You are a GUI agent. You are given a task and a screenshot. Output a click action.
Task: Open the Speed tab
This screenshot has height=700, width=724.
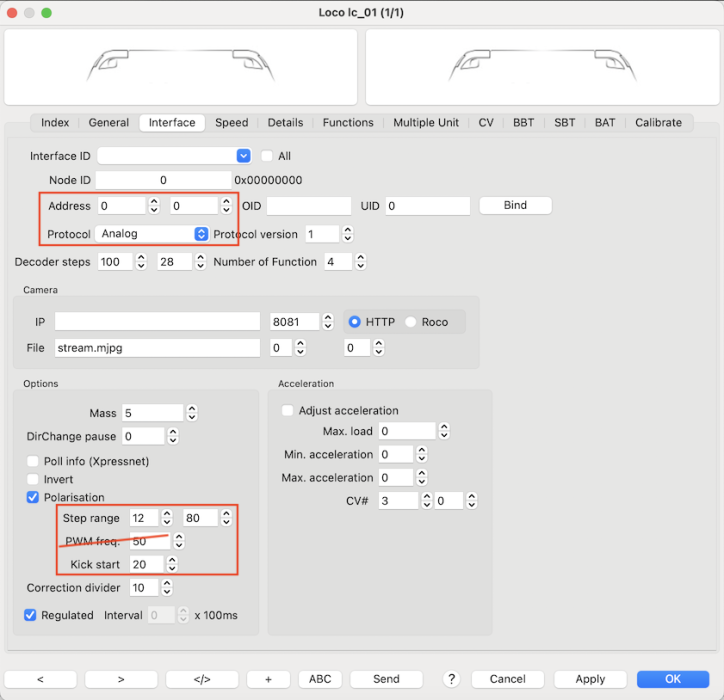[231, 123]
